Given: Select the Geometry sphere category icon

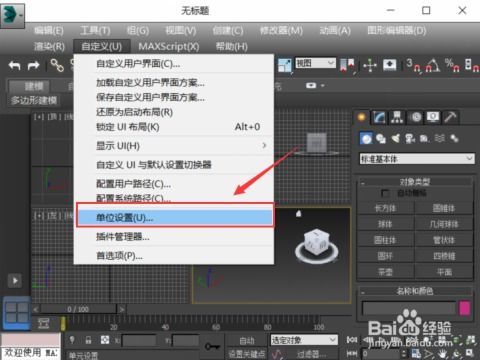Looking at the screenshot, I should (366, 138).
